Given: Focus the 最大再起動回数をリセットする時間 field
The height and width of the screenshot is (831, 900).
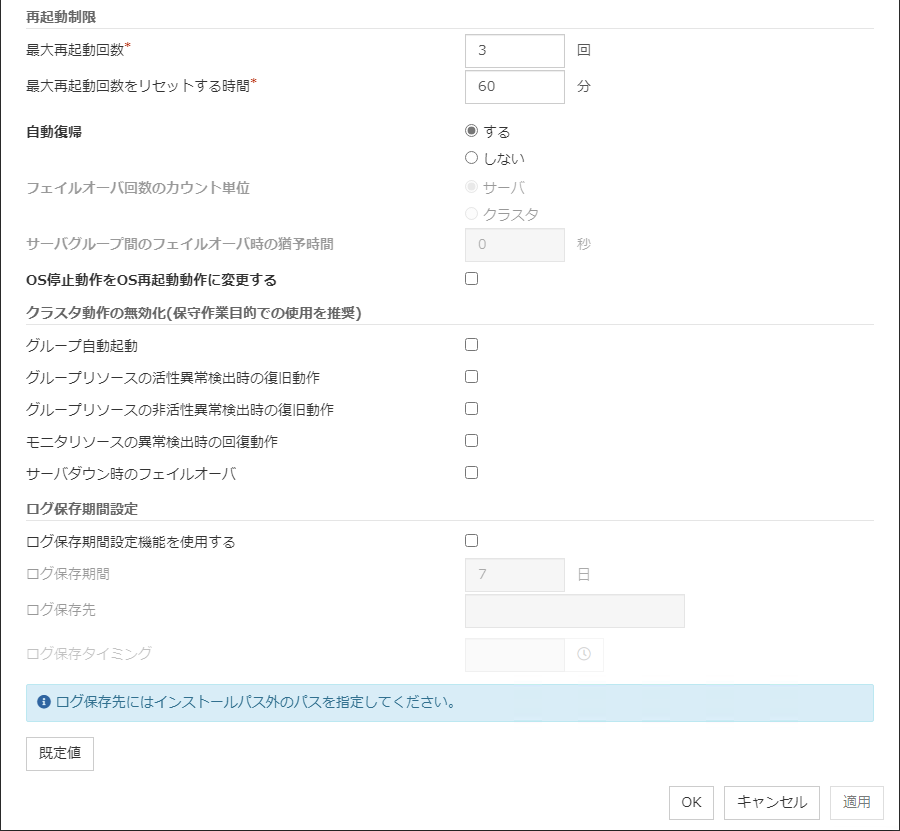Looking at the screenshot, I should 515,86.
